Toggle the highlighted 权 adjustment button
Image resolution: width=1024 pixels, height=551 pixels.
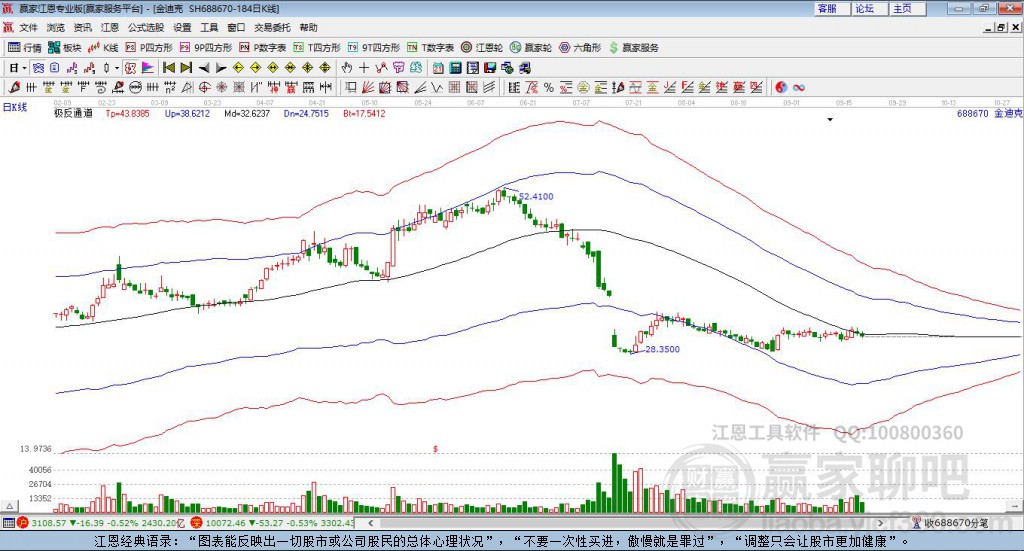coord(130,68)
